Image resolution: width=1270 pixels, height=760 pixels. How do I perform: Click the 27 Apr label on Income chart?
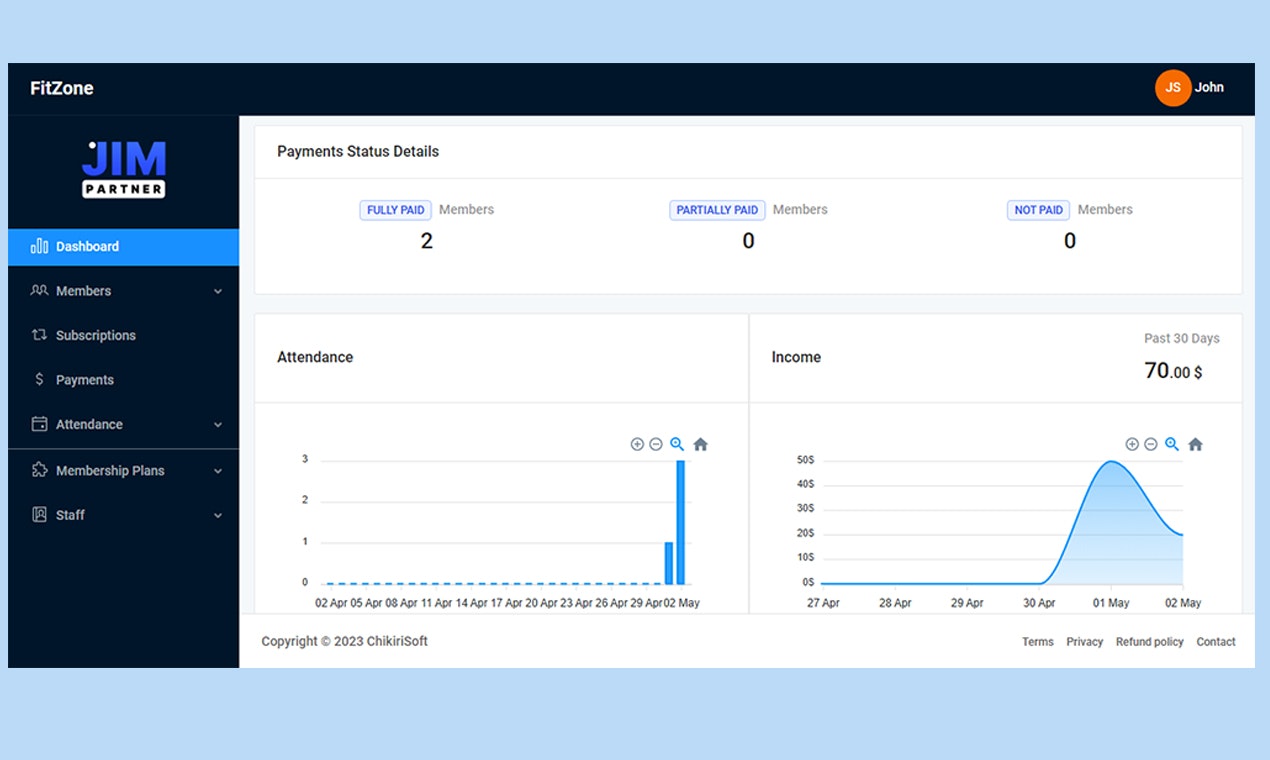coord(823,603)
